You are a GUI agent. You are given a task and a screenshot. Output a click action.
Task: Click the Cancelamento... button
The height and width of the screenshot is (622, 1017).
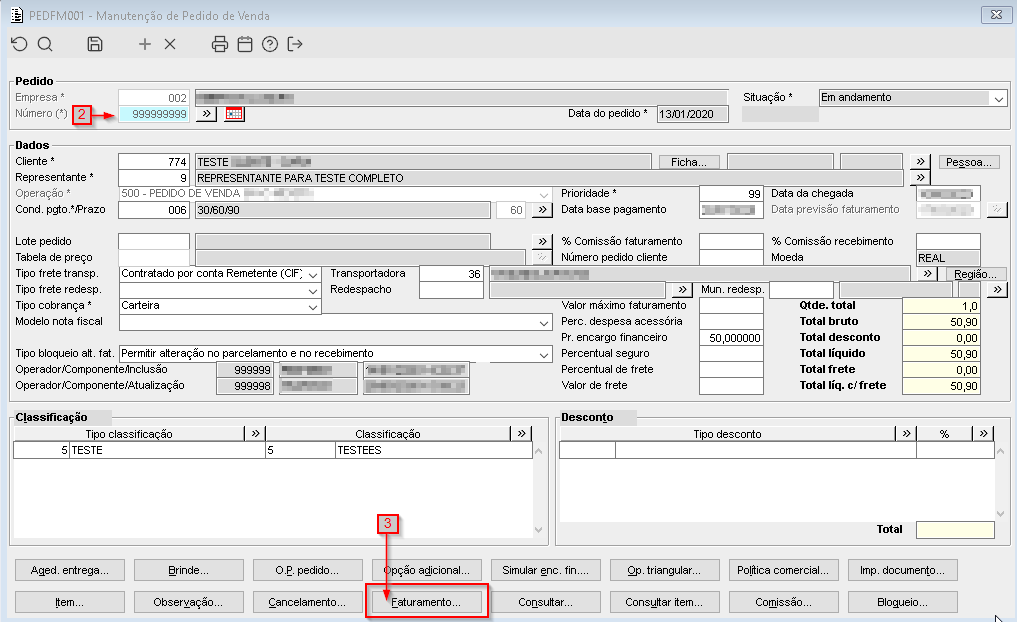pos(307,602)
